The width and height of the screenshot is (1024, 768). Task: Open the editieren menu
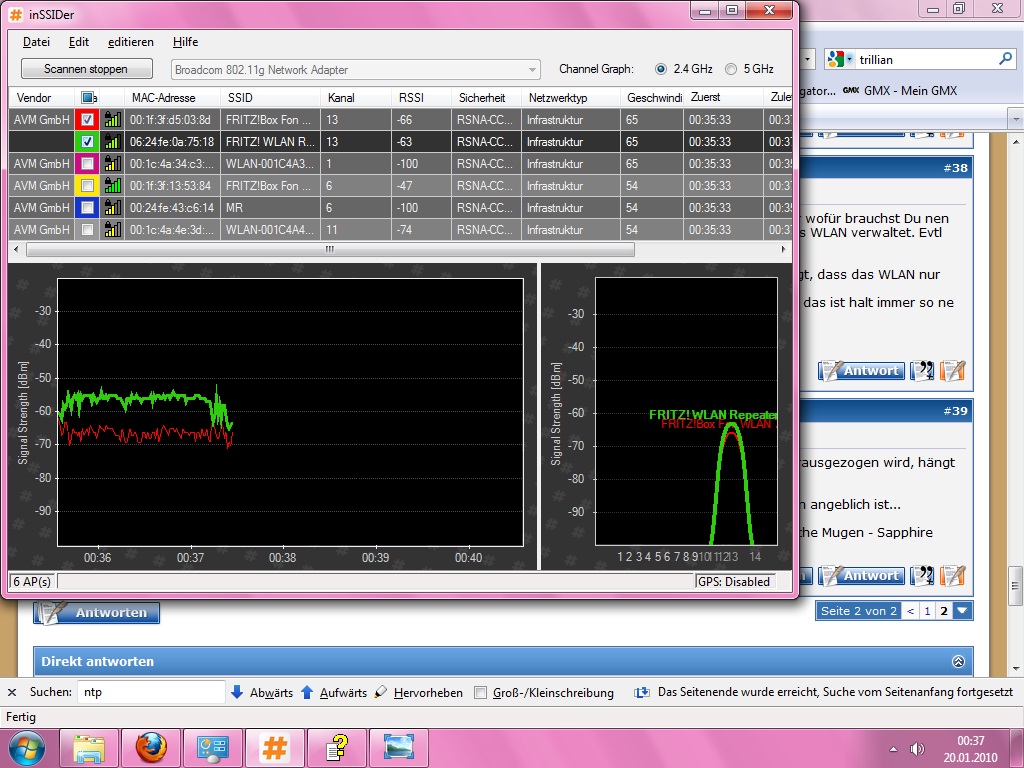pyautogui.click(x=131, y=42)
